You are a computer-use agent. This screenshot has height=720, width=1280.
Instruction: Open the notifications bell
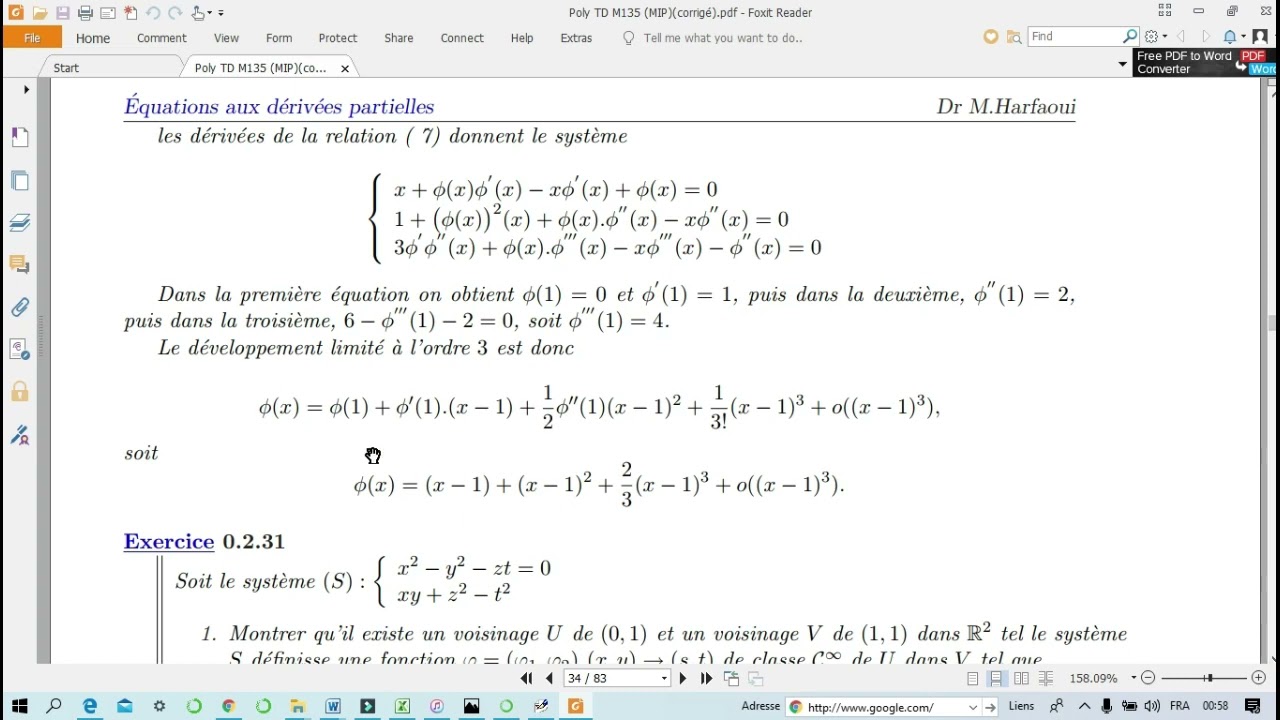click(x=1229, y=37)
